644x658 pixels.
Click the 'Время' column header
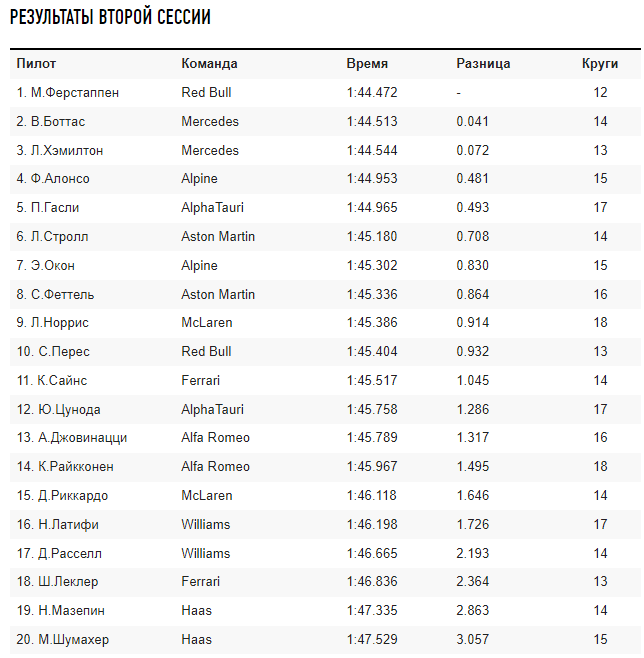point(367,64)
